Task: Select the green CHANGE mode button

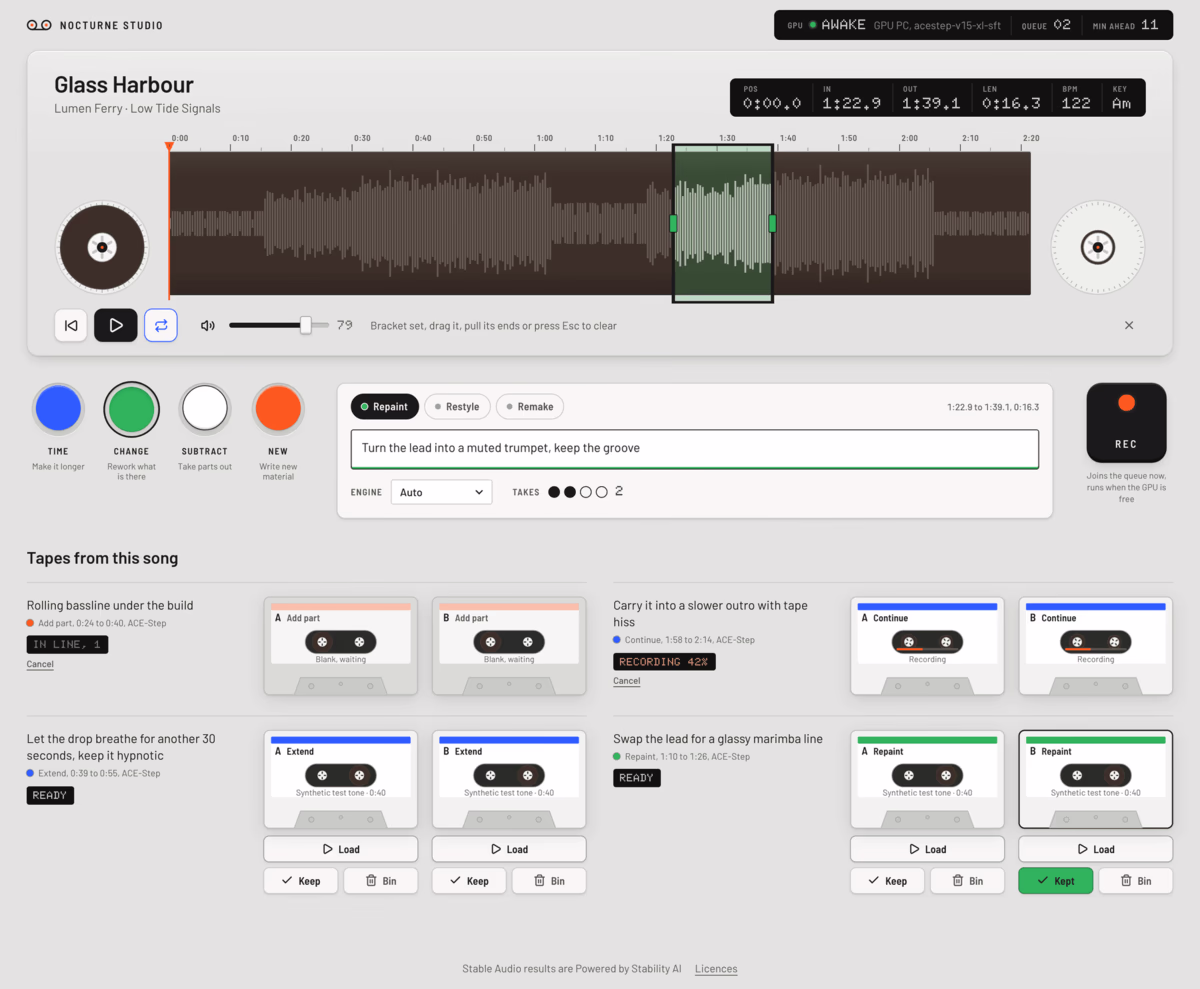Action: 131,409
